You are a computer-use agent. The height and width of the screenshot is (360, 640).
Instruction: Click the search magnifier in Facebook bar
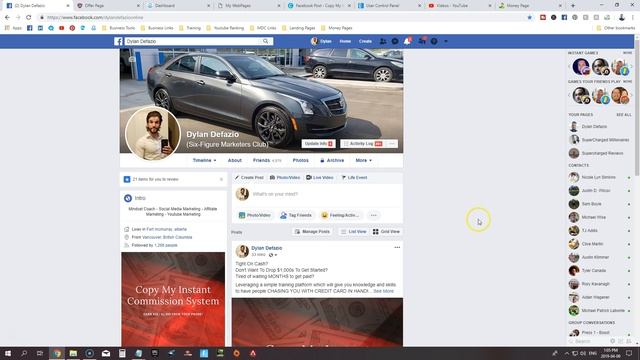pyautogui.click(x=265, y=41)
